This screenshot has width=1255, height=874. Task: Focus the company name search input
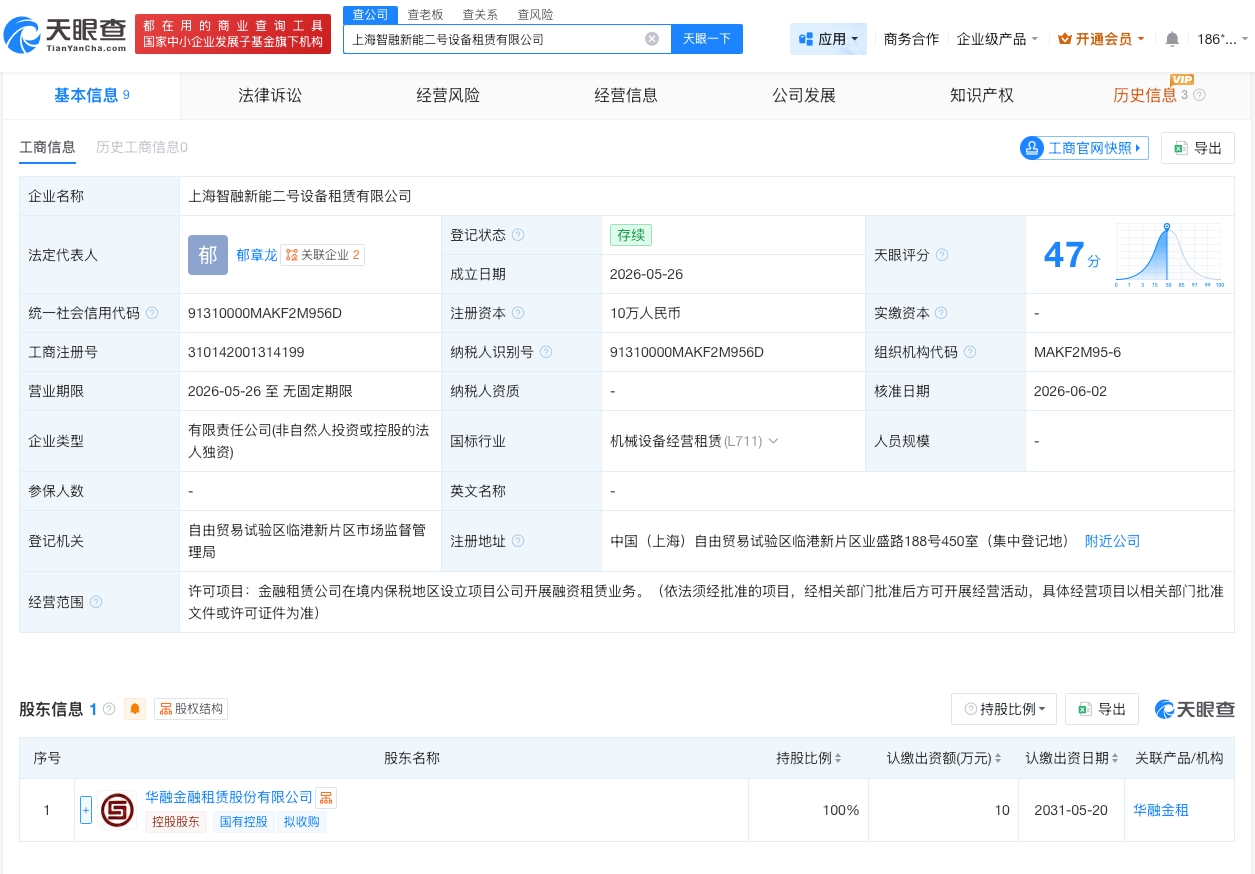[x=495, y=39]
